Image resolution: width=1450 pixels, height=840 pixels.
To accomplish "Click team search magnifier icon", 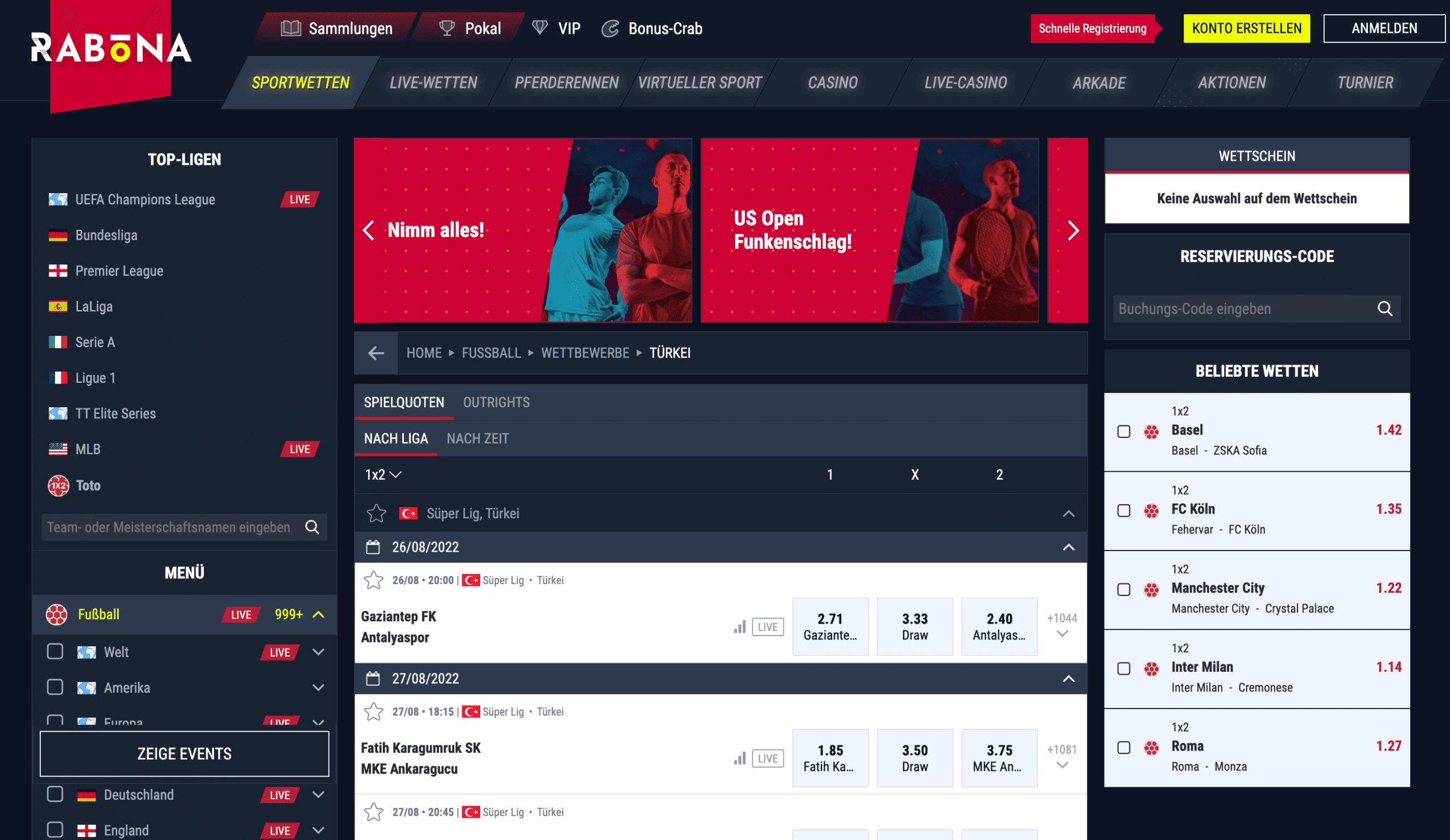I will point(312,527).
